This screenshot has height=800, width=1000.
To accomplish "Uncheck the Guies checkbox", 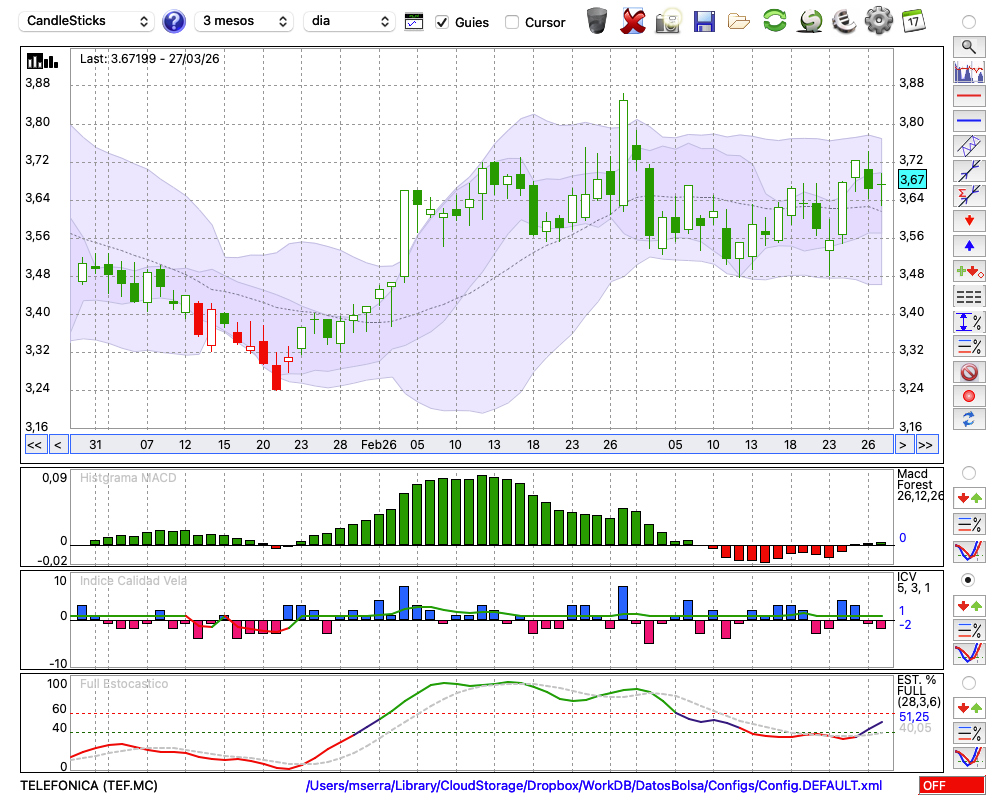I will (x=443, y=22).
